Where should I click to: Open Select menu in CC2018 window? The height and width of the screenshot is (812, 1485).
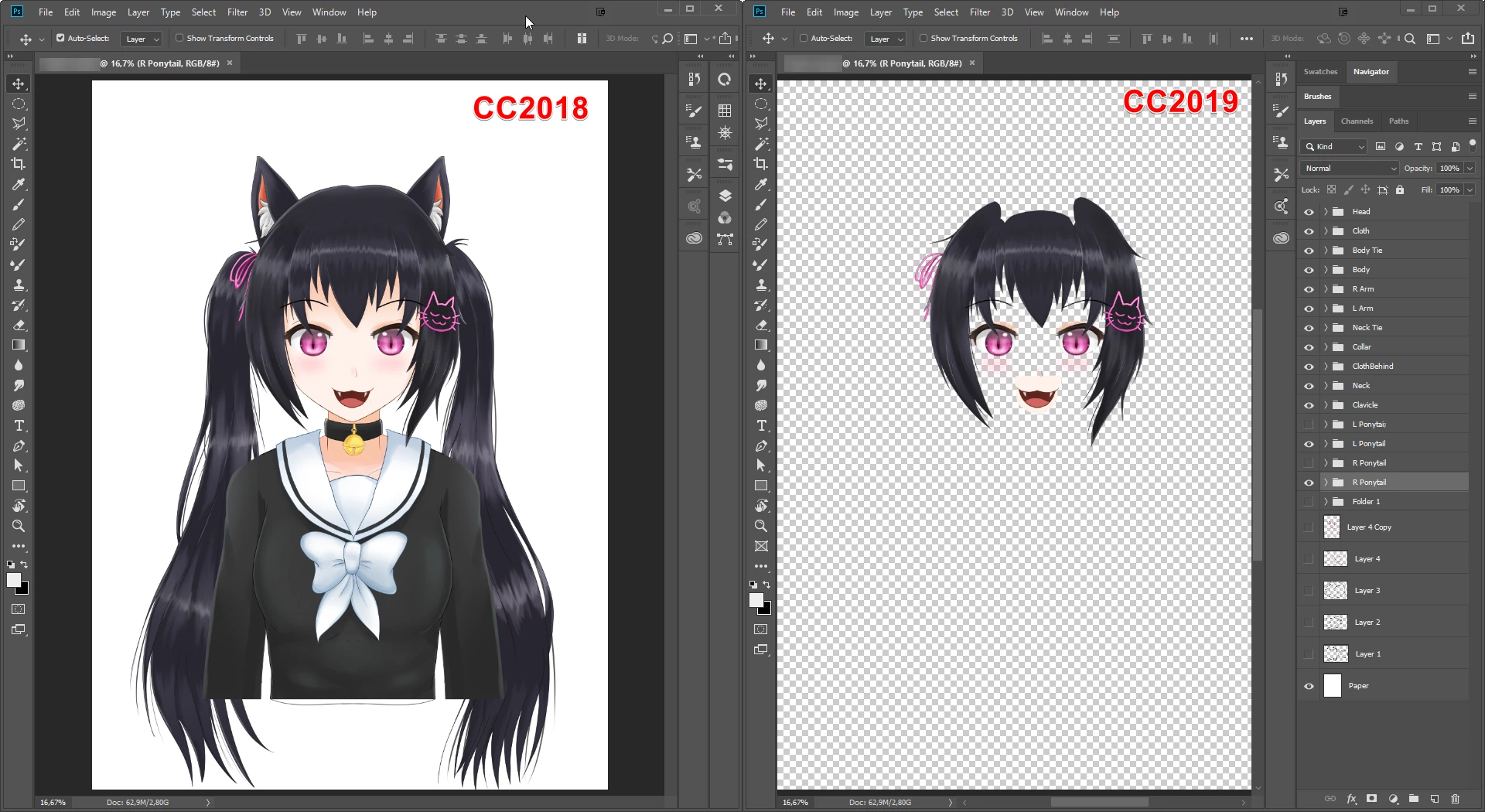point(203,12)
